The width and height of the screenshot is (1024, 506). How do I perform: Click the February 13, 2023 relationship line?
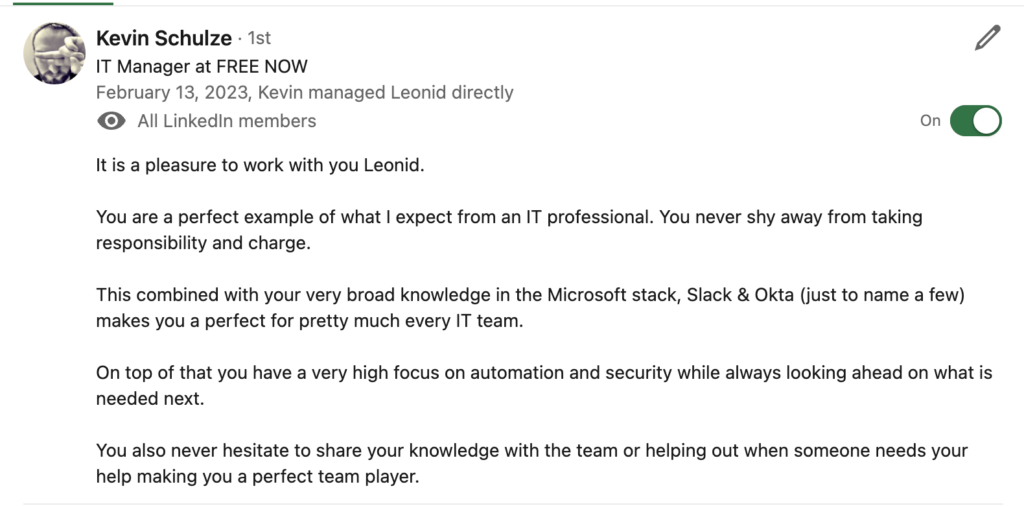click(x=304, y=93)
